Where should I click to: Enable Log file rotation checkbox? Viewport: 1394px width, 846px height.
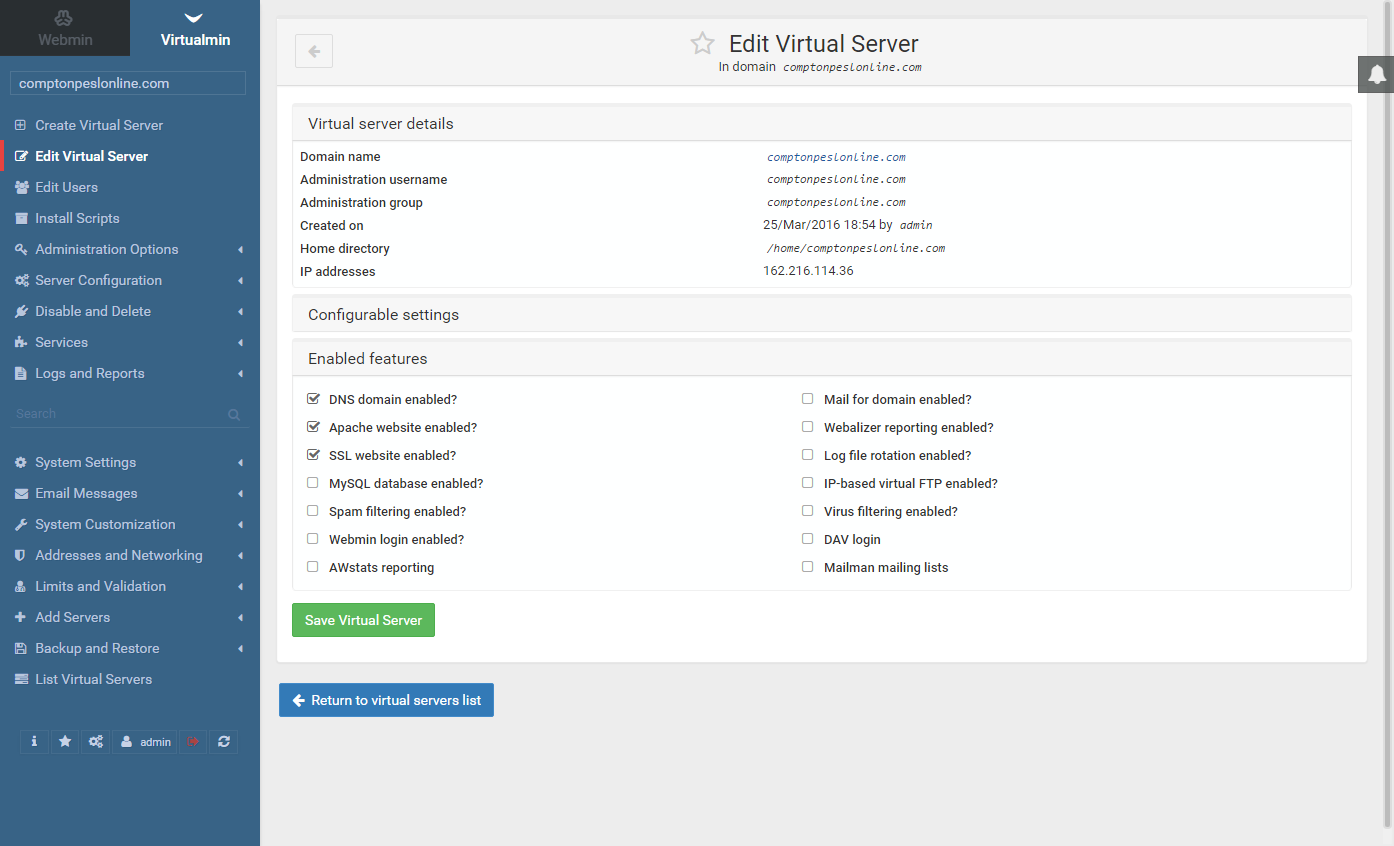[808, 455]
